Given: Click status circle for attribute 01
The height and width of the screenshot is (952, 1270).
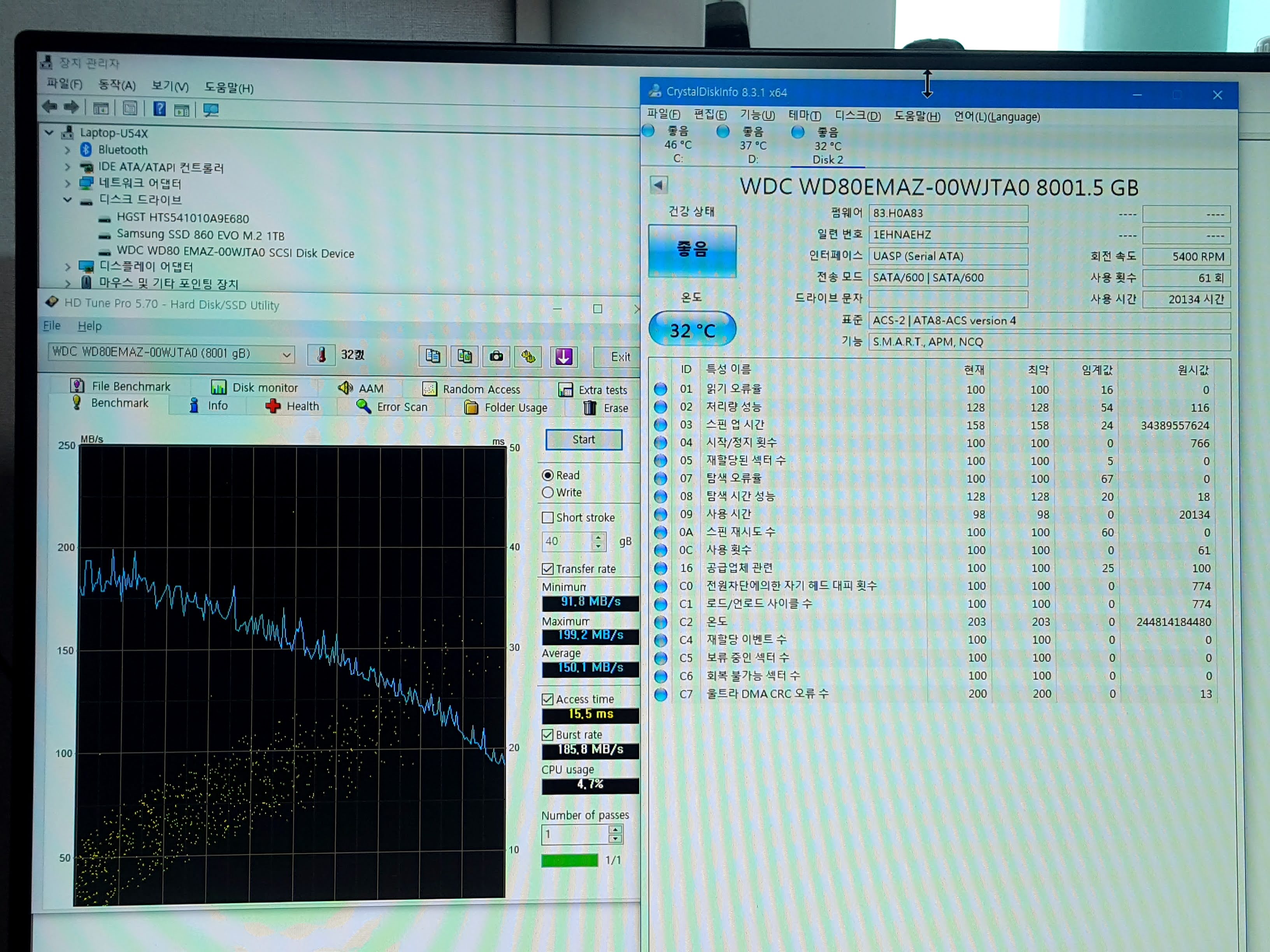Looking at the screenshot, I should click(661, 389).
